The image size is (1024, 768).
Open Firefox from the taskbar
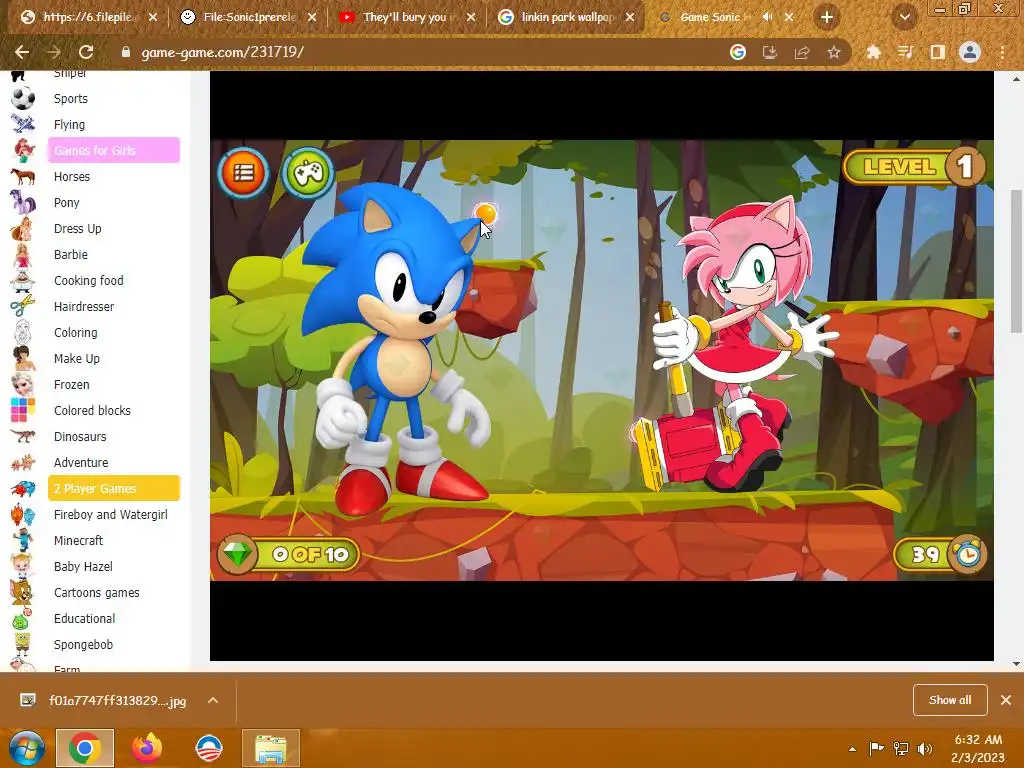pyautogui.click(x=147, y=748)
